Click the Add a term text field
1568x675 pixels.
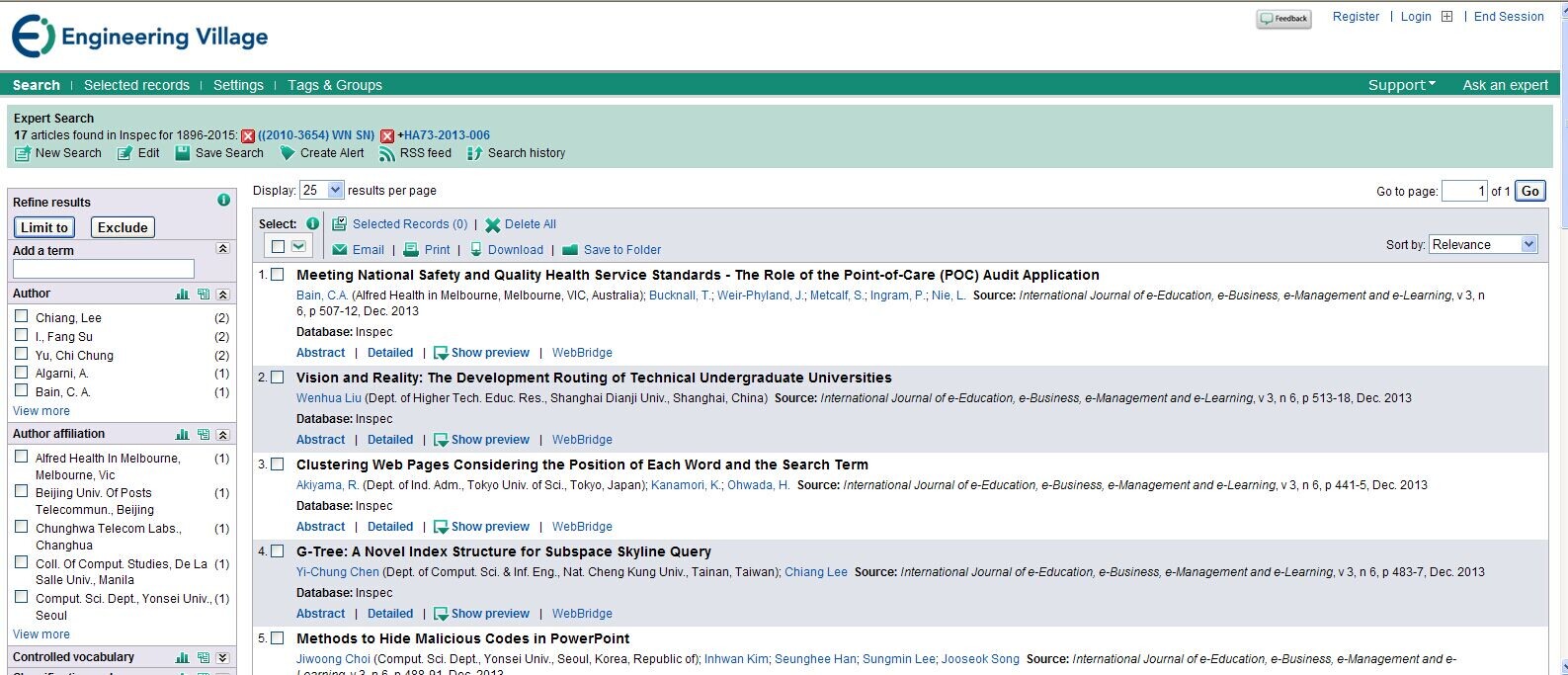pos(104,269)
